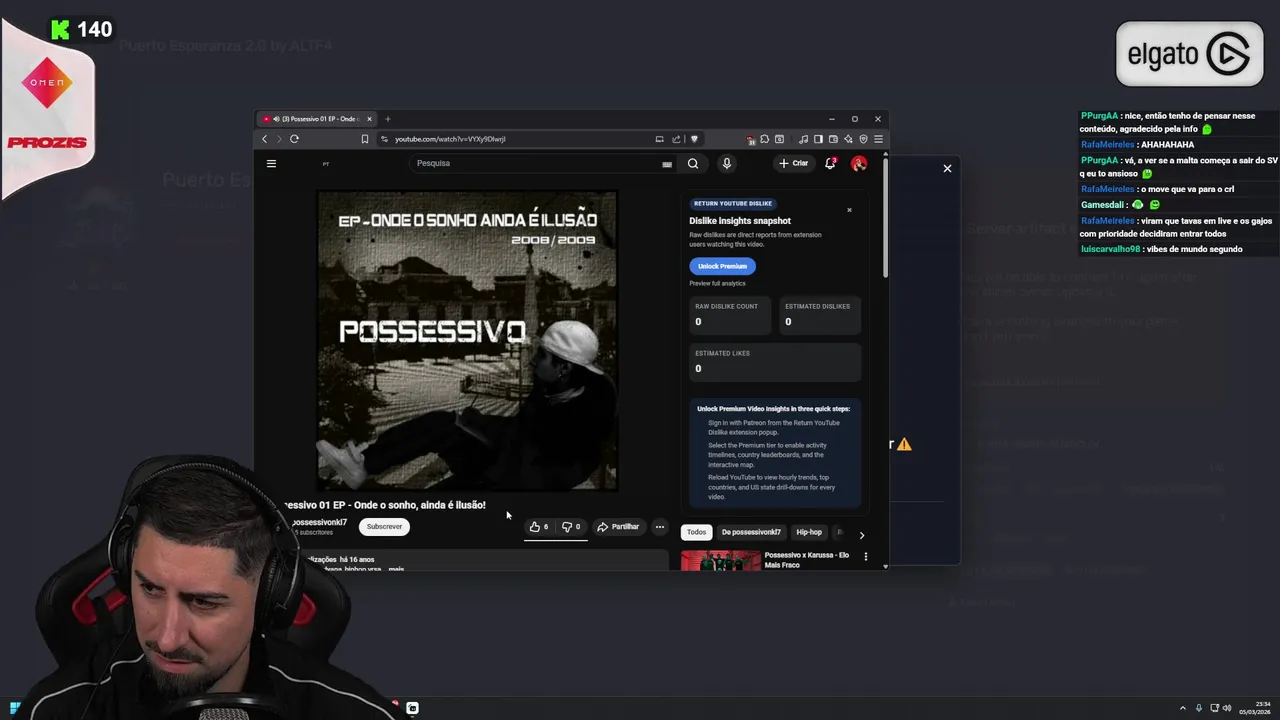Click the Subscrever subscribe button
The height and width of the screenshot is (720, 1280).
(x=384, y=526)
